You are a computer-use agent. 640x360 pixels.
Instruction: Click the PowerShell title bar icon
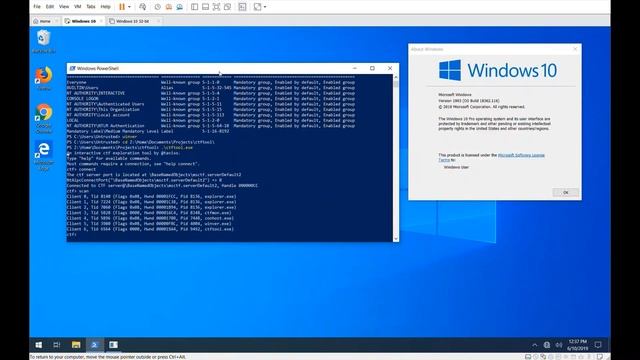point(72,68)
